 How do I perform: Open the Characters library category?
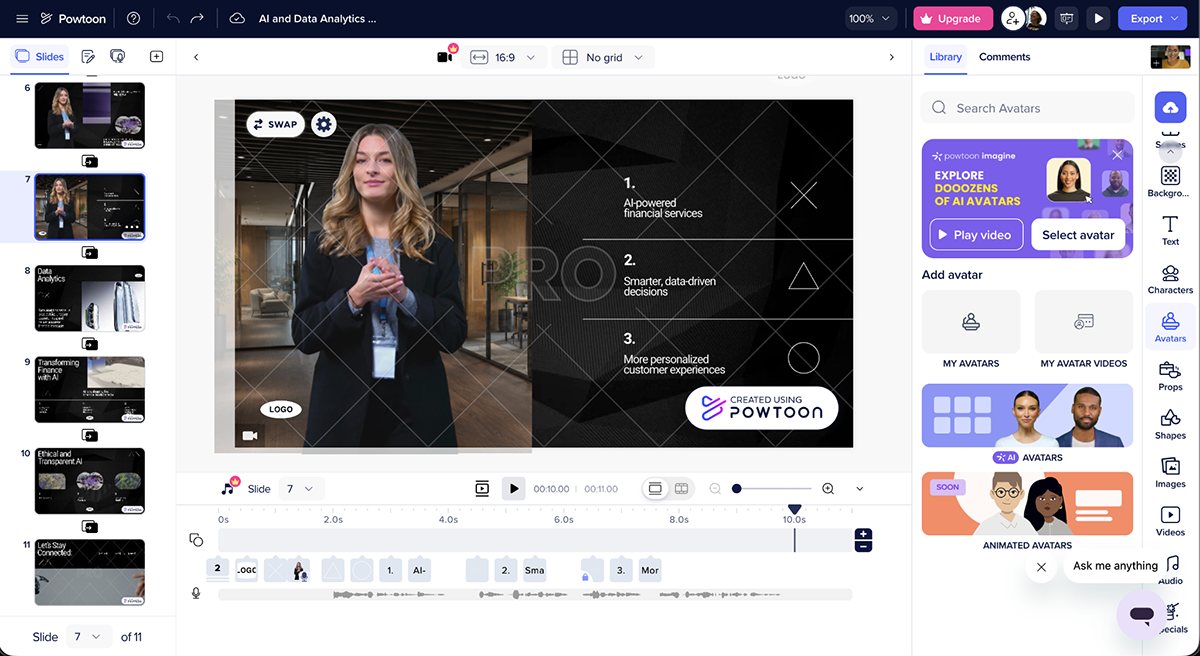1170,280
